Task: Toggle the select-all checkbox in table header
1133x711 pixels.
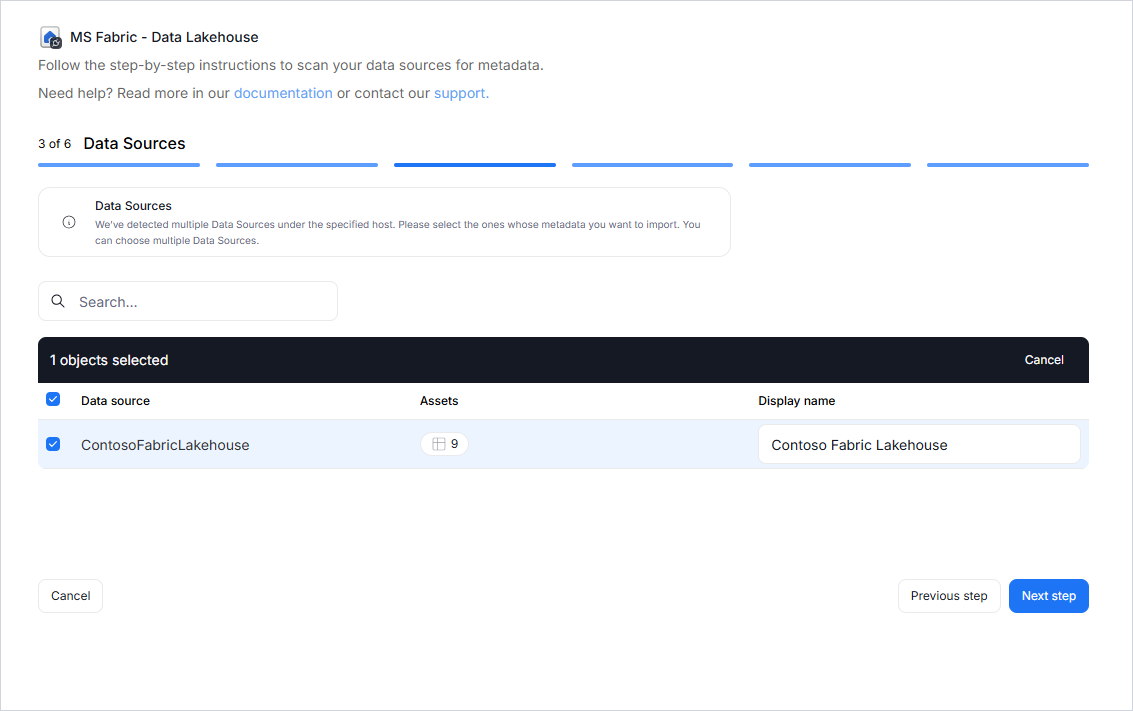Action: pyautogui.click(x=53, y=400)
